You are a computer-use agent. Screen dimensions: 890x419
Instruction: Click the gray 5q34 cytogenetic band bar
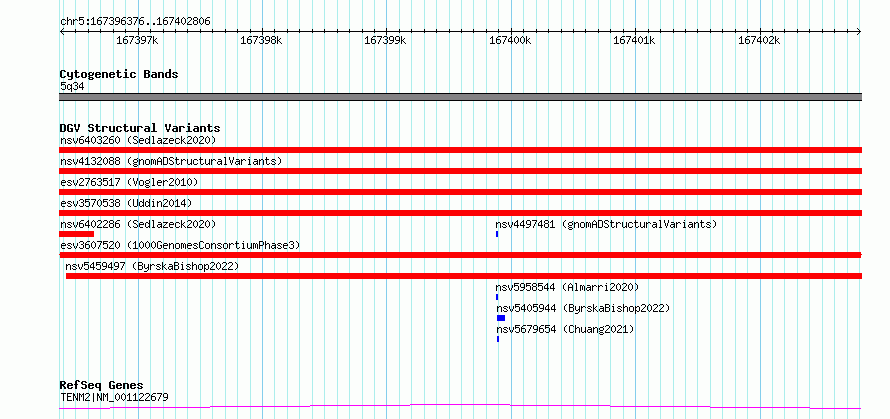click(x=460, y=97)
